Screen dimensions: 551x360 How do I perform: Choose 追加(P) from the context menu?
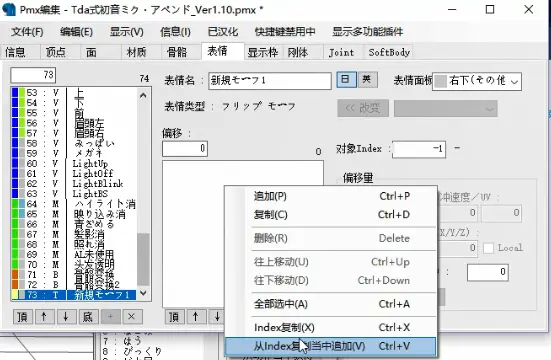point(330,196)
